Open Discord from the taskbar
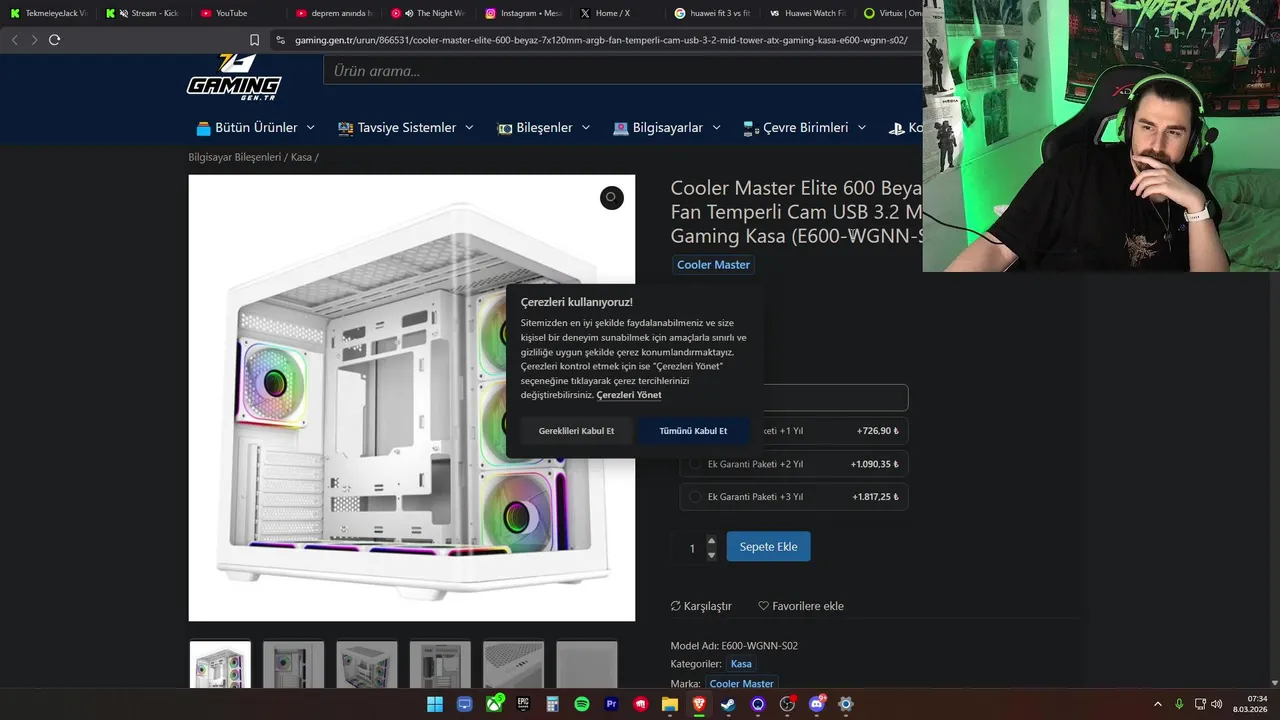 (x=817, y=704)
